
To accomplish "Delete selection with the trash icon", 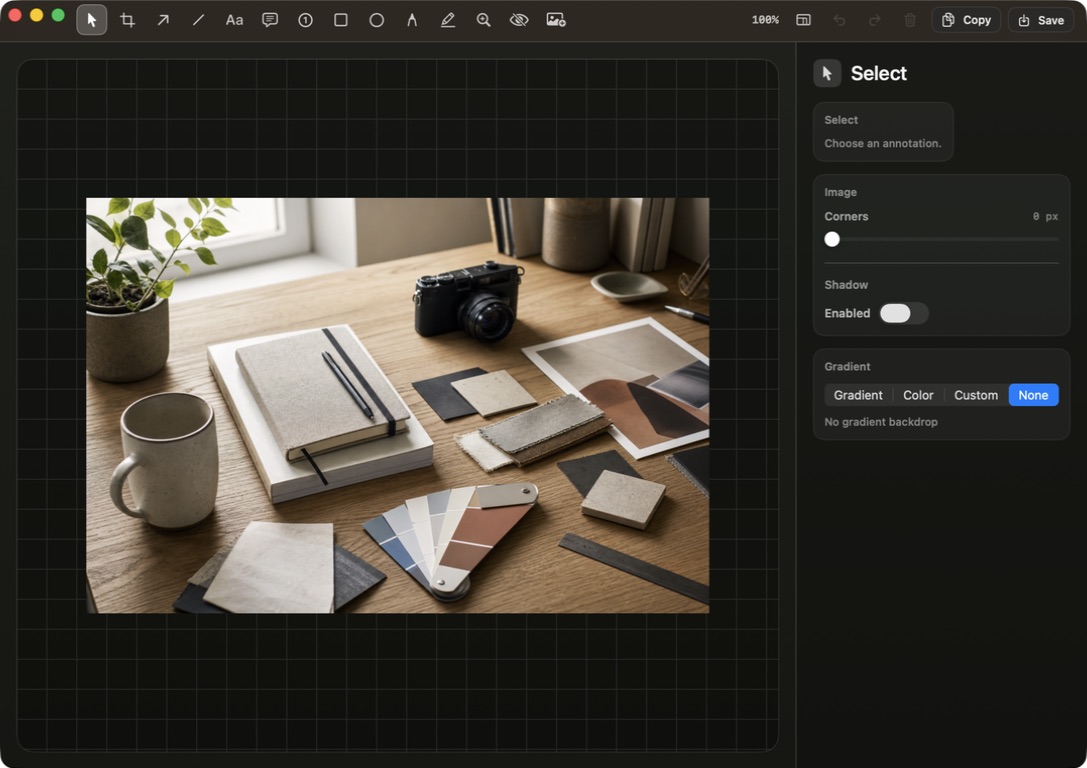I will pyautogui.click(x=910, y=20).
